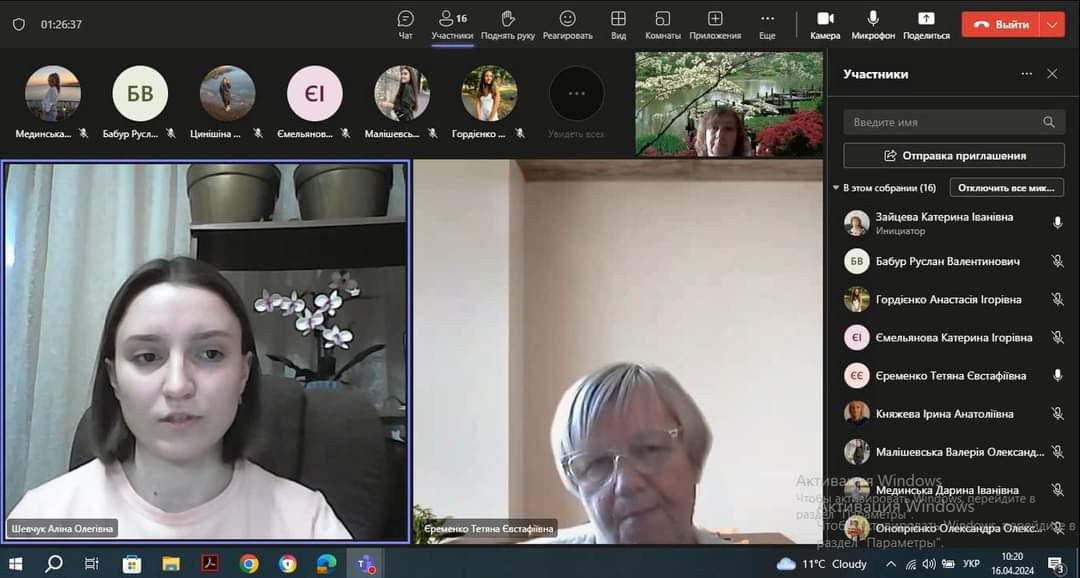Open Task View on taskbar
Screen dimensions: 1080x578
(92, 564)
